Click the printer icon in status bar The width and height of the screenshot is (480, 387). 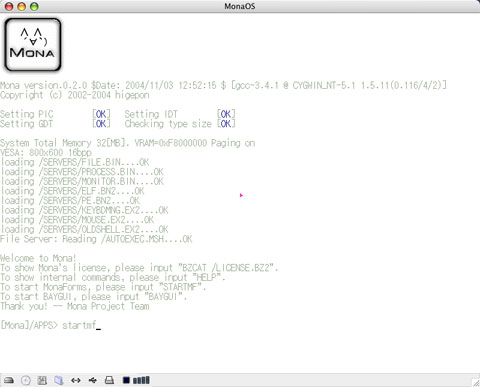point(109,380)
